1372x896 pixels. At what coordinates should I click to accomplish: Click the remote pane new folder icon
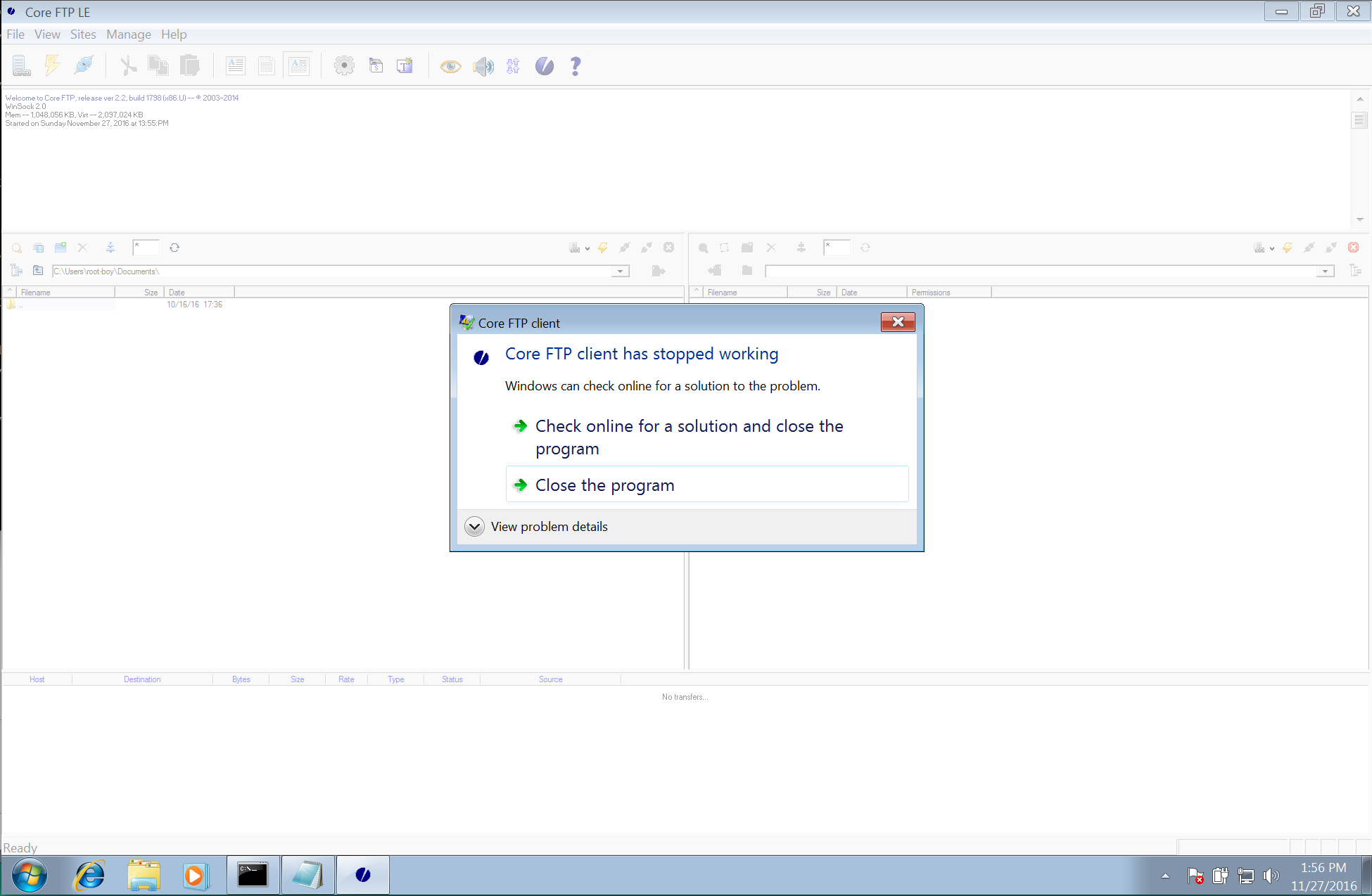747,248
